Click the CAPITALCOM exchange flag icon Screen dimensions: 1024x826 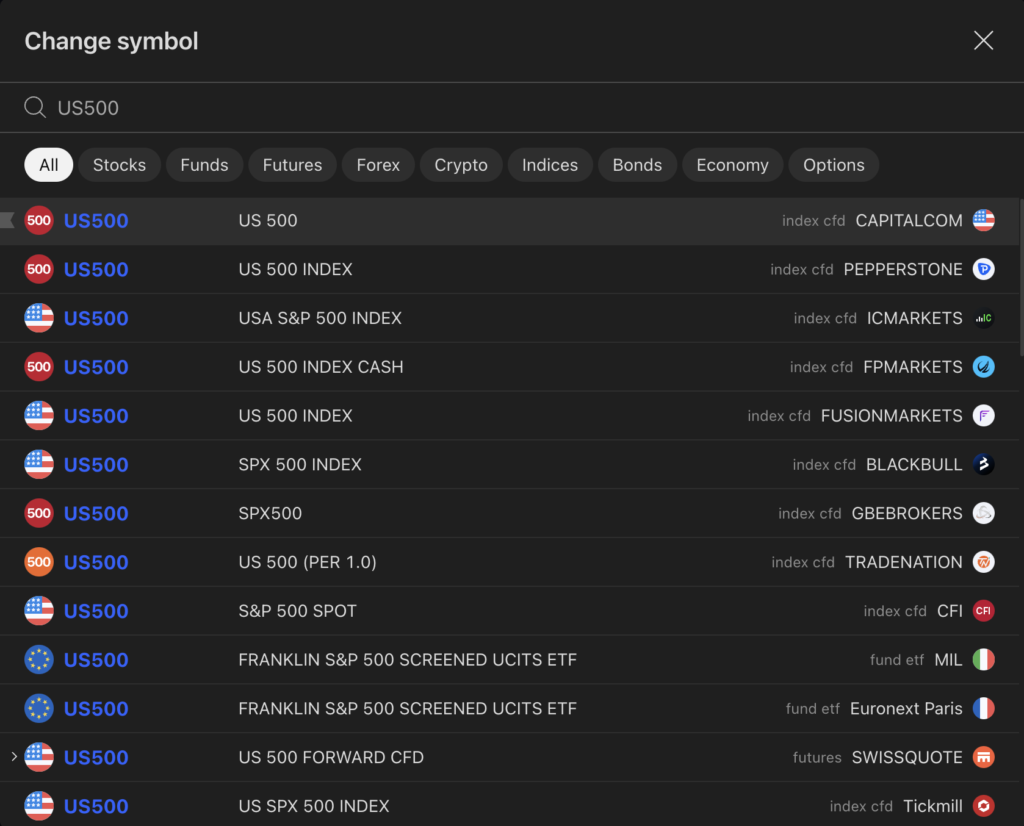click(983, 221)
